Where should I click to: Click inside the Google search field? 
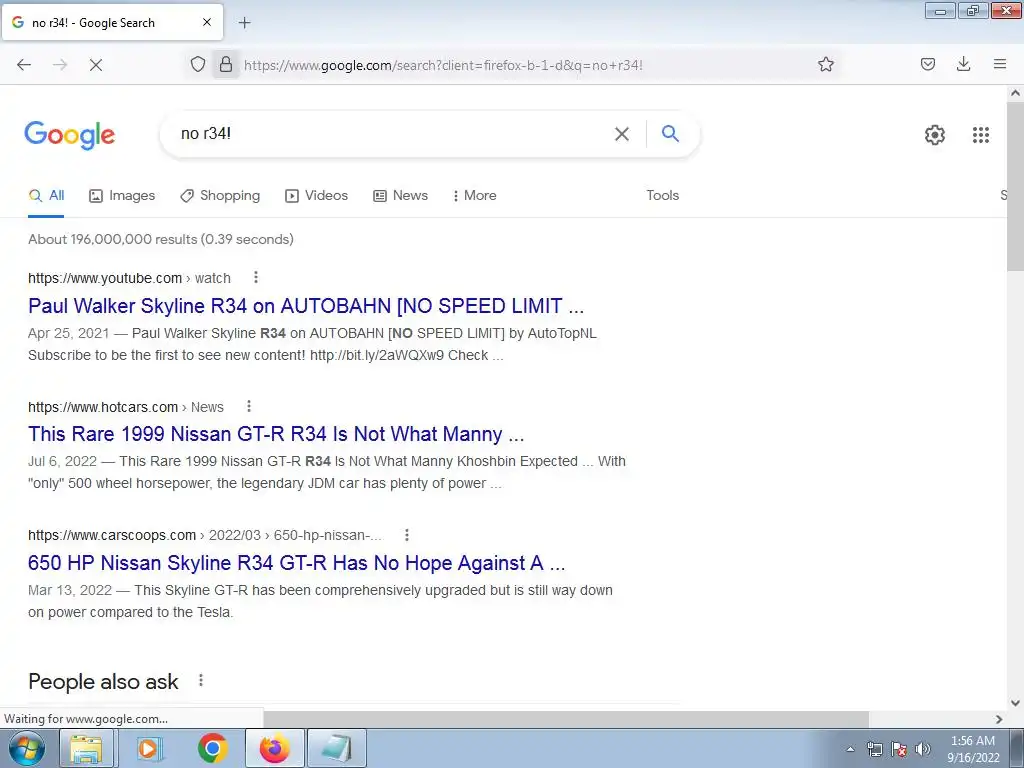[x=392, y=133]
